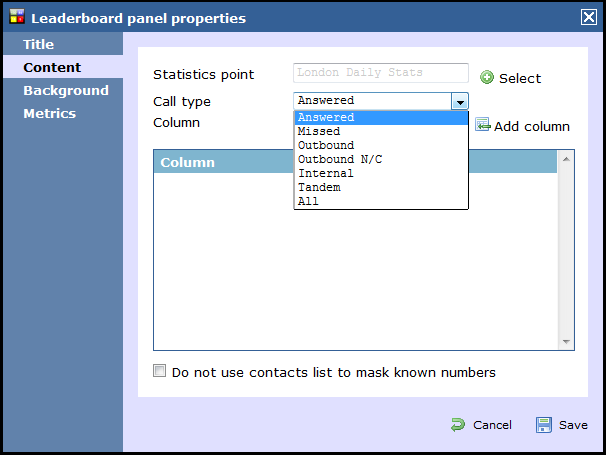Click the column list scroll-down arrow
Viewport: 606px width, 455px height.
(x=566, y=341)
